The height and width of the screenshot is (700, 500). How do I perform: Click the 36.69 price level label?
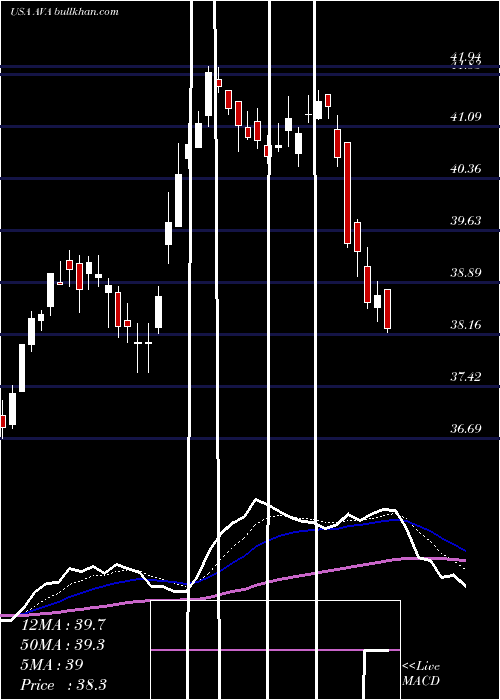(x=466, y=429)
